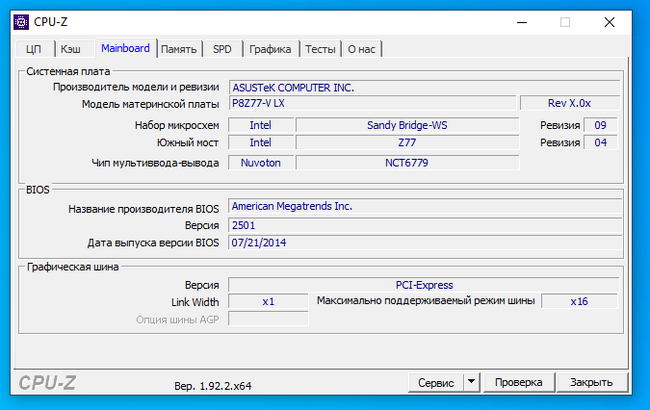Select the Mainboard tab
Viewport: 650px width, 410px height.
click(x=125, y=48)
